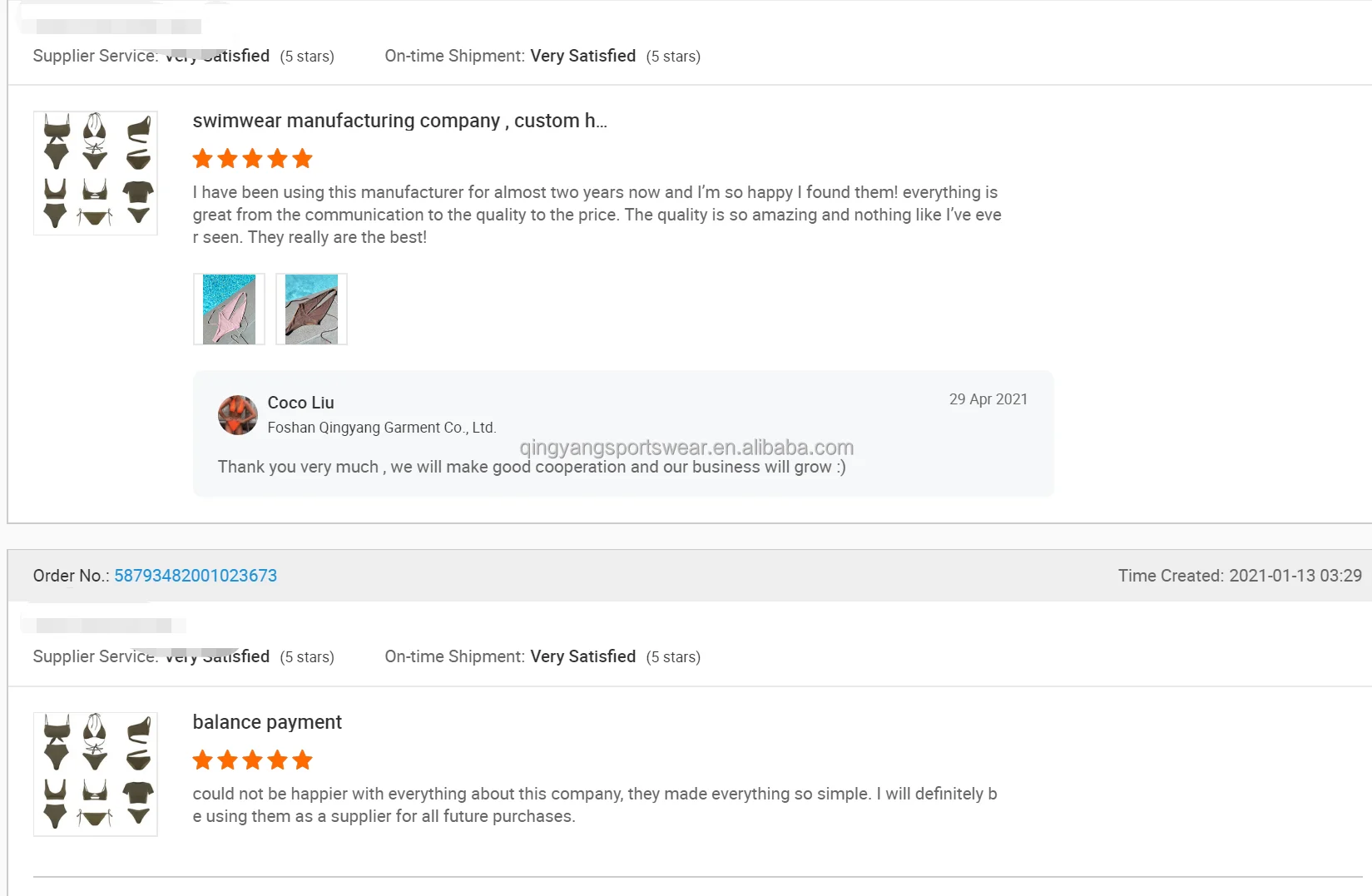The height and width of the screenshot is (896, 1372).
Task: Click star rating under swimwear manufacturing title
Action: [252, 158]
